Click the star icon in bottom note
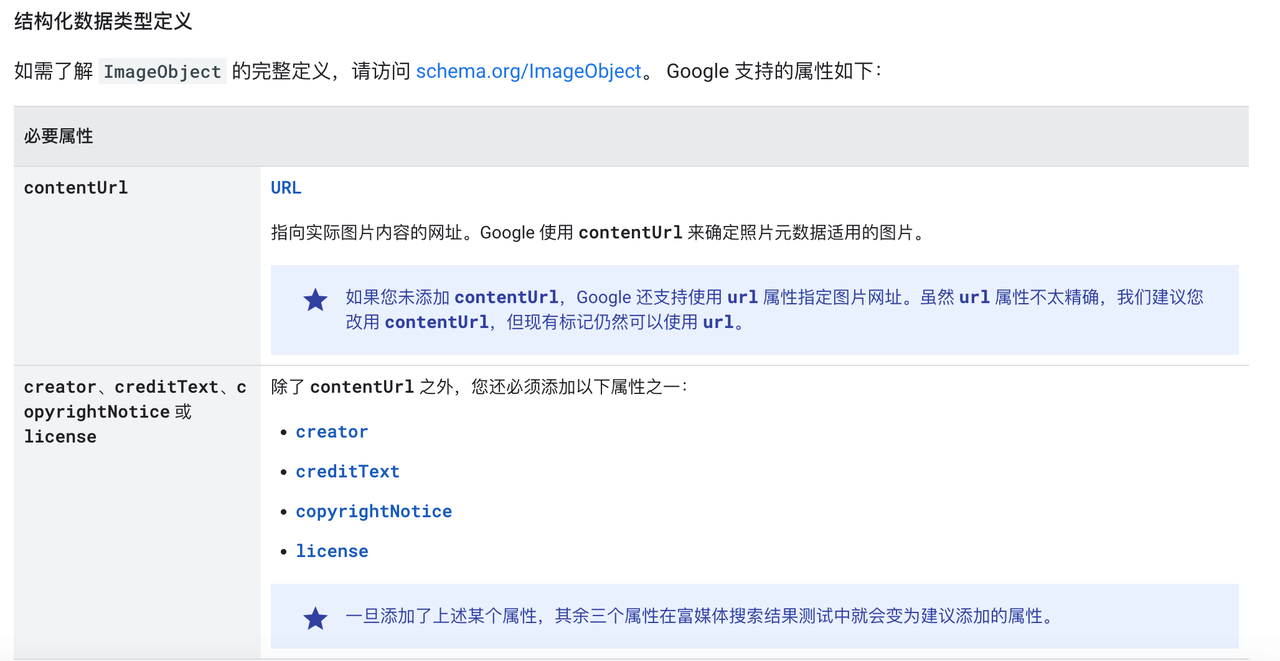Screen dimensions: 1280x661 [316, 618]
